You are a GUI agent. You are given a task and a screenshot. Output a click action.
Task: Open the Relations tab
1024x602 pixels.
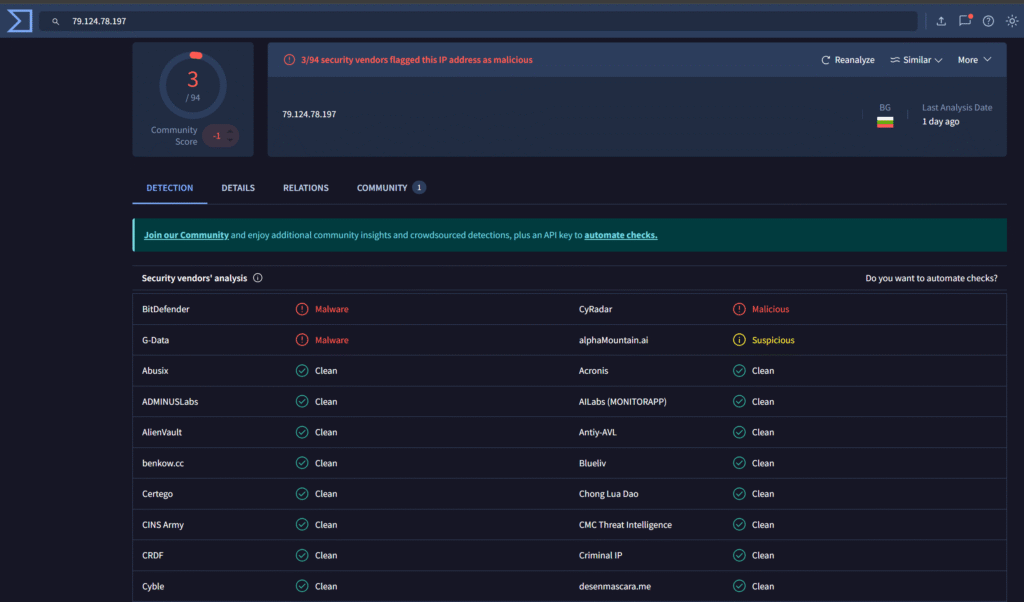pos(306,188)
